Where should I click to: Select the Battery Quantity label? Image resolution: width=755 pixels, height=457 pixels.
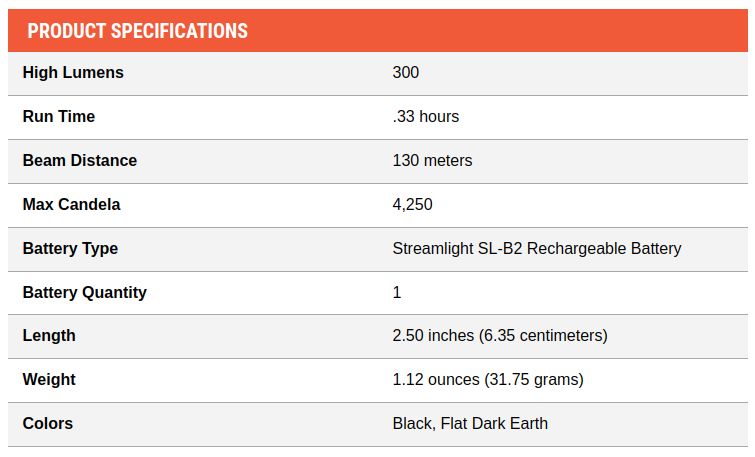pos(85,293)
